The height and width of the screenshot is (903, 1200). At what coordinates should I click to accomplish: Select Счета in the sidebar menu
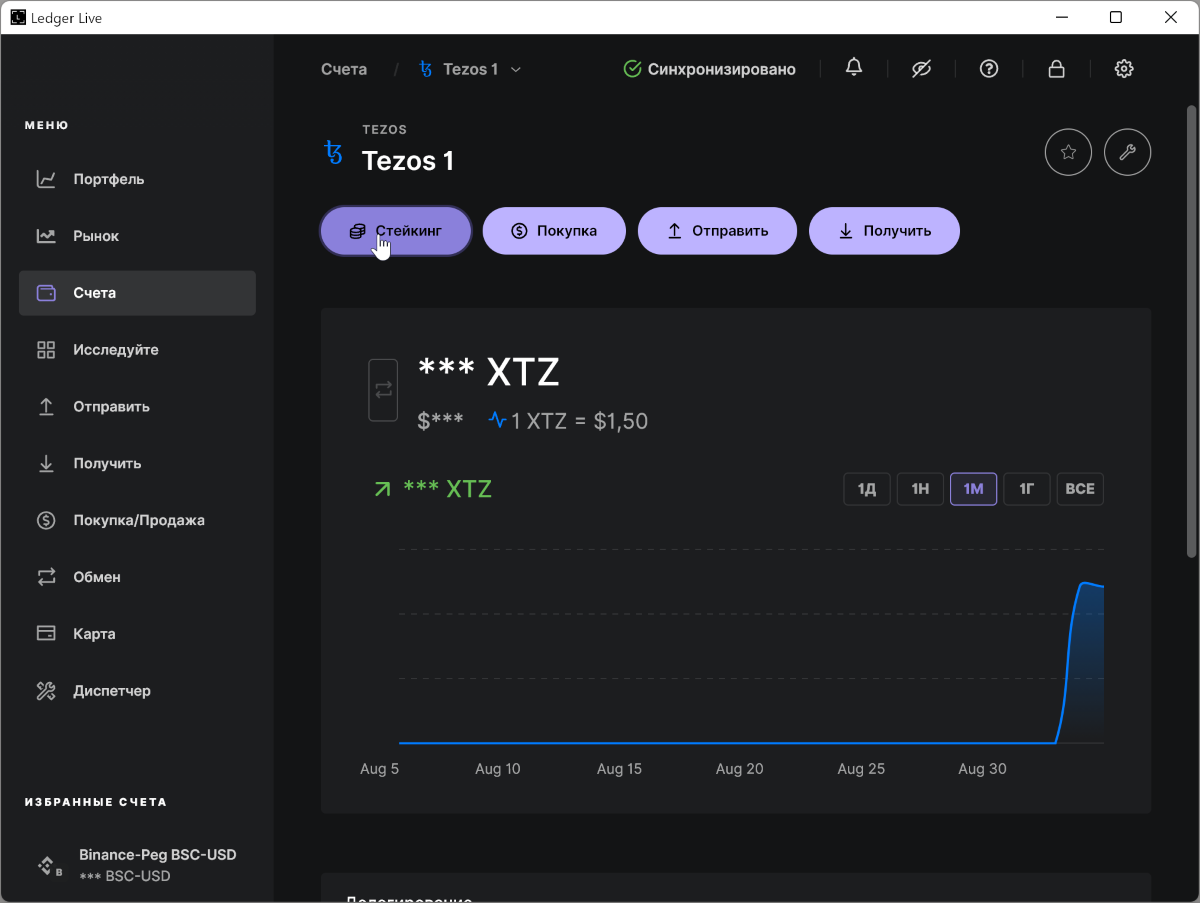click(x=137, y=293)
